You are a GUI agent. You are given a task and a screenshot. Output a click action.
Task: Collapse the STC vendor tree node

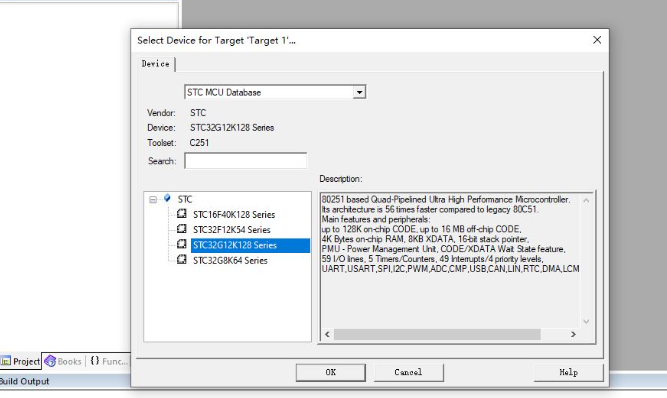tap(153, 199)
